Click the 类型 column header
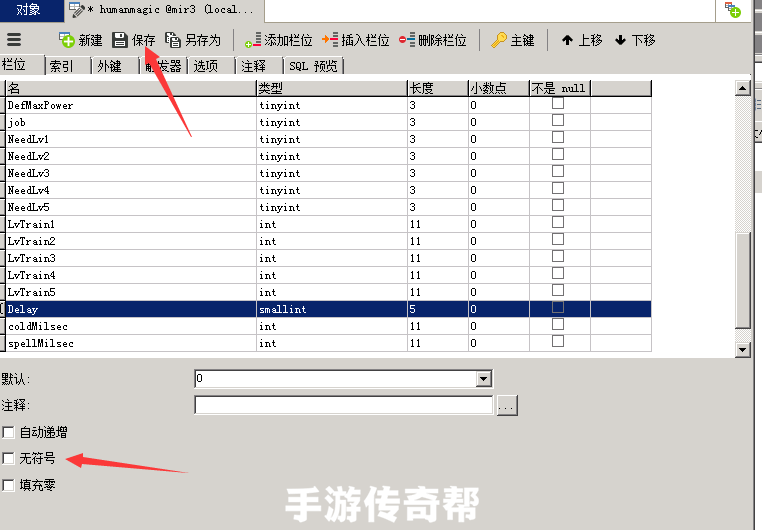 [x=332, y=88]
